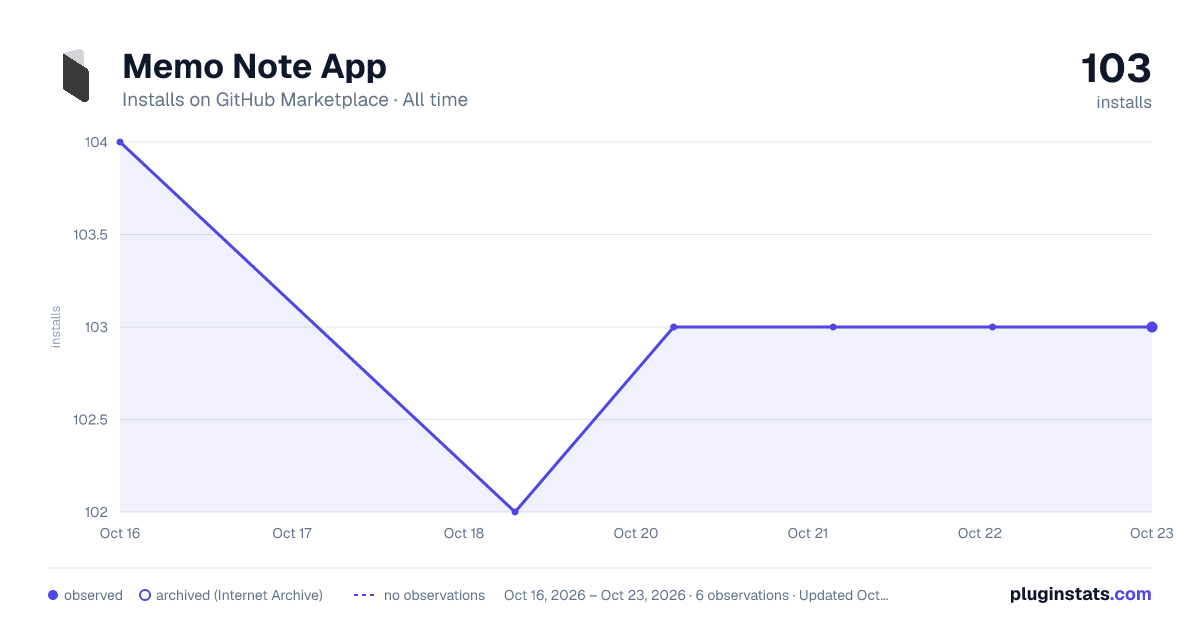Open the pluginstats.com link
1200x630 pixels.
coord(1081,594)
